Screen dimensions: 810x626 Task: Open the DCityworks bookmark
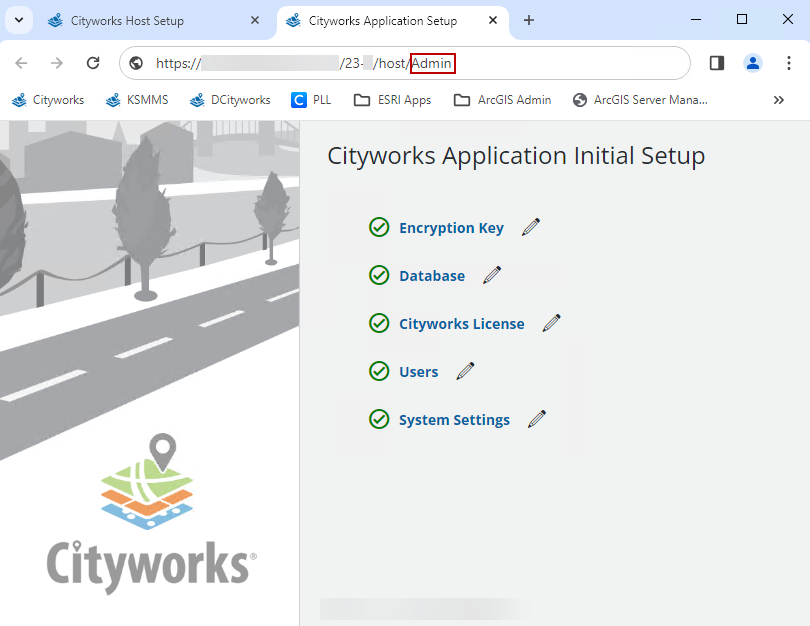tap(230, 100)
